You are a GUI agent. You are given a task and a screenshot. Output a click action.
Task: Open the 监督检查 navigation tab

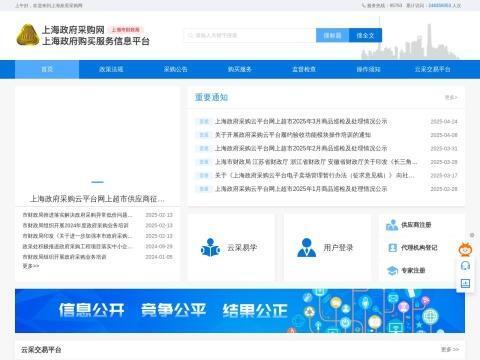(304, 69)
